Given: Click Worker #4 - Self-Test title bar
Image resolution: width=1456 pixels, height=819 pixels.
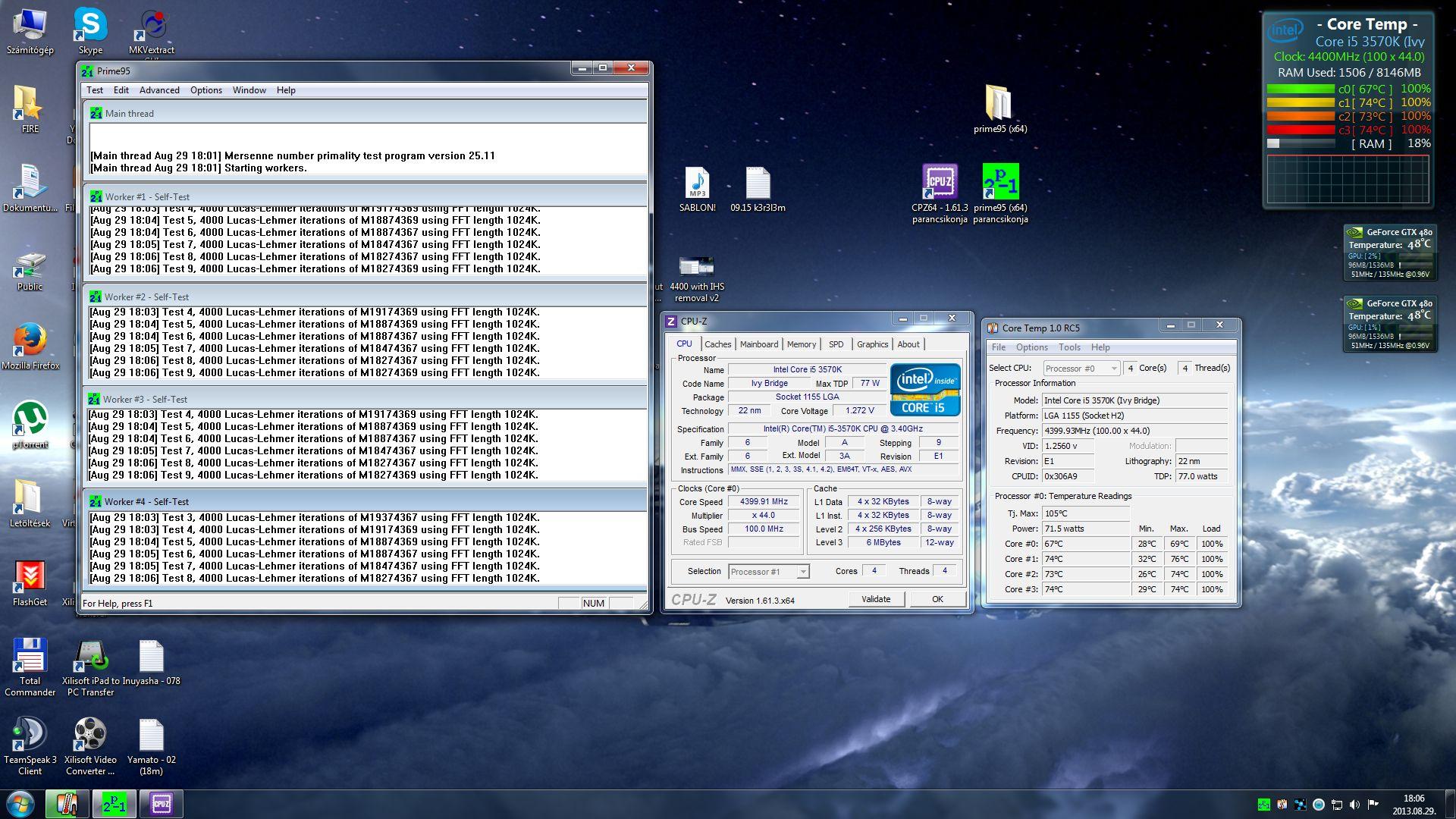Looking at the screenshot, I should (366, 501).
